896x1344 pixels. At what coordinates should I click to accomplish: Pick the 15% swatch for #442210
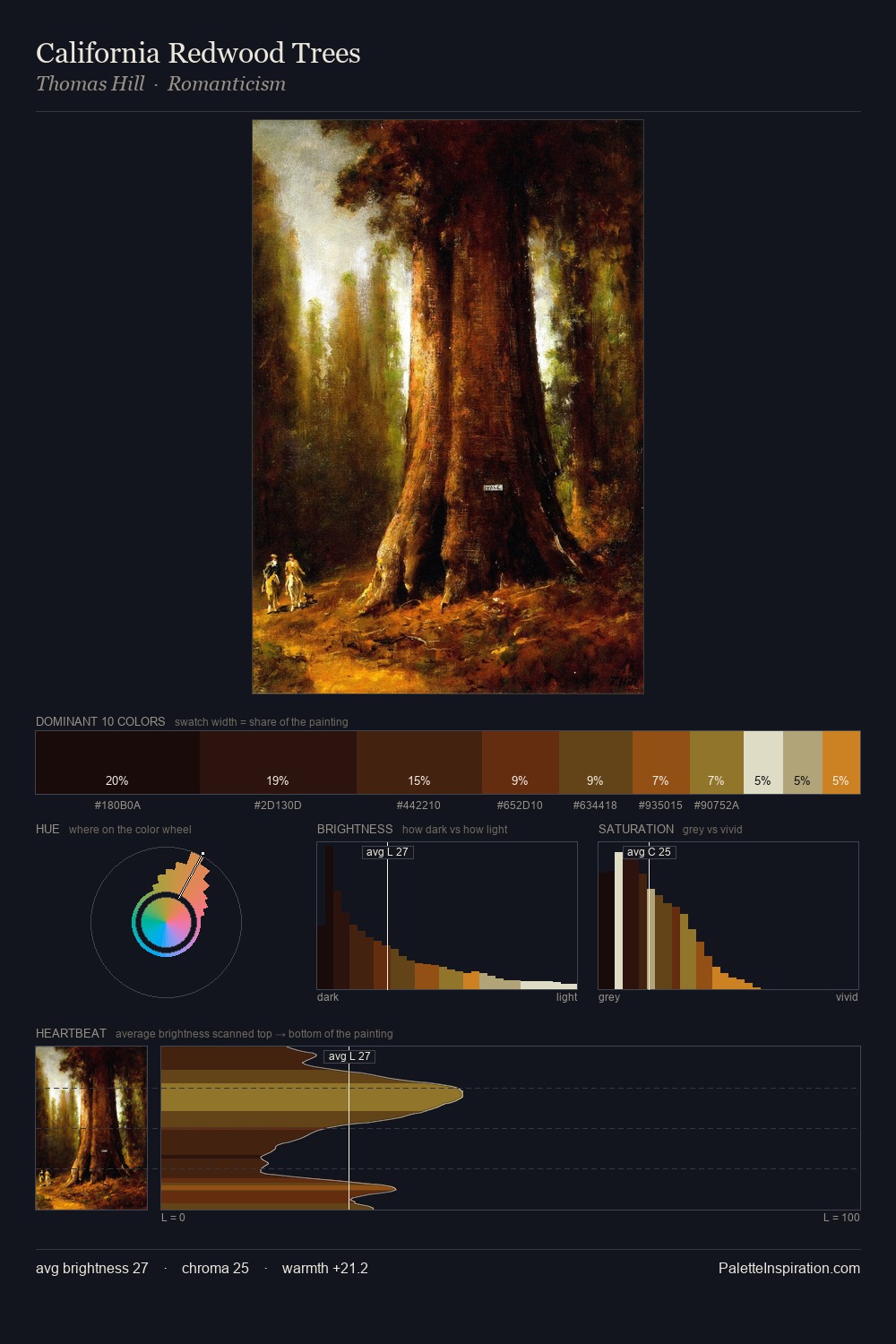click(419, 762)
